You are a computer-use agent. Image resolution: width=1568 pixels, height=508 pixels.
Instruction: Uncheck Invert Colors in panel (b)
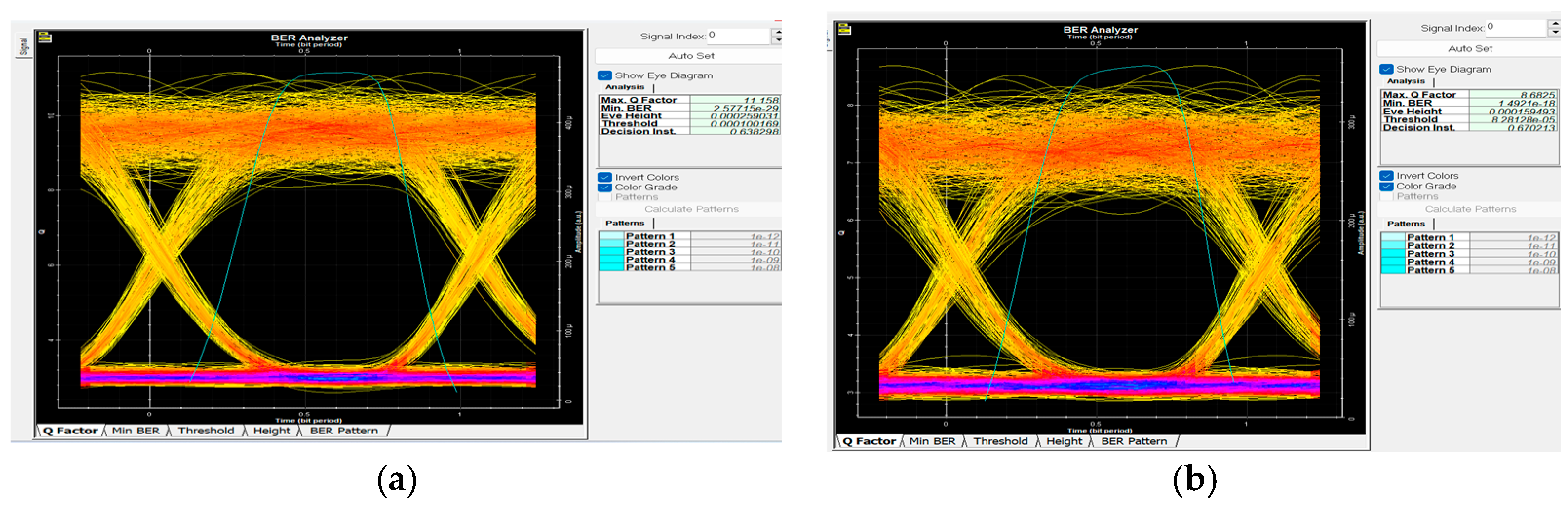coord(1386,176)
